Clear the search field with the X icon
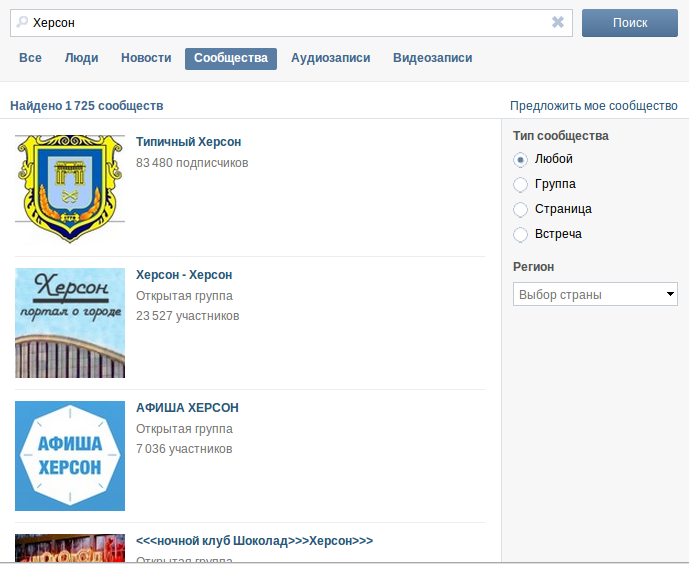 pyautogui.click(x=558, y=22)
